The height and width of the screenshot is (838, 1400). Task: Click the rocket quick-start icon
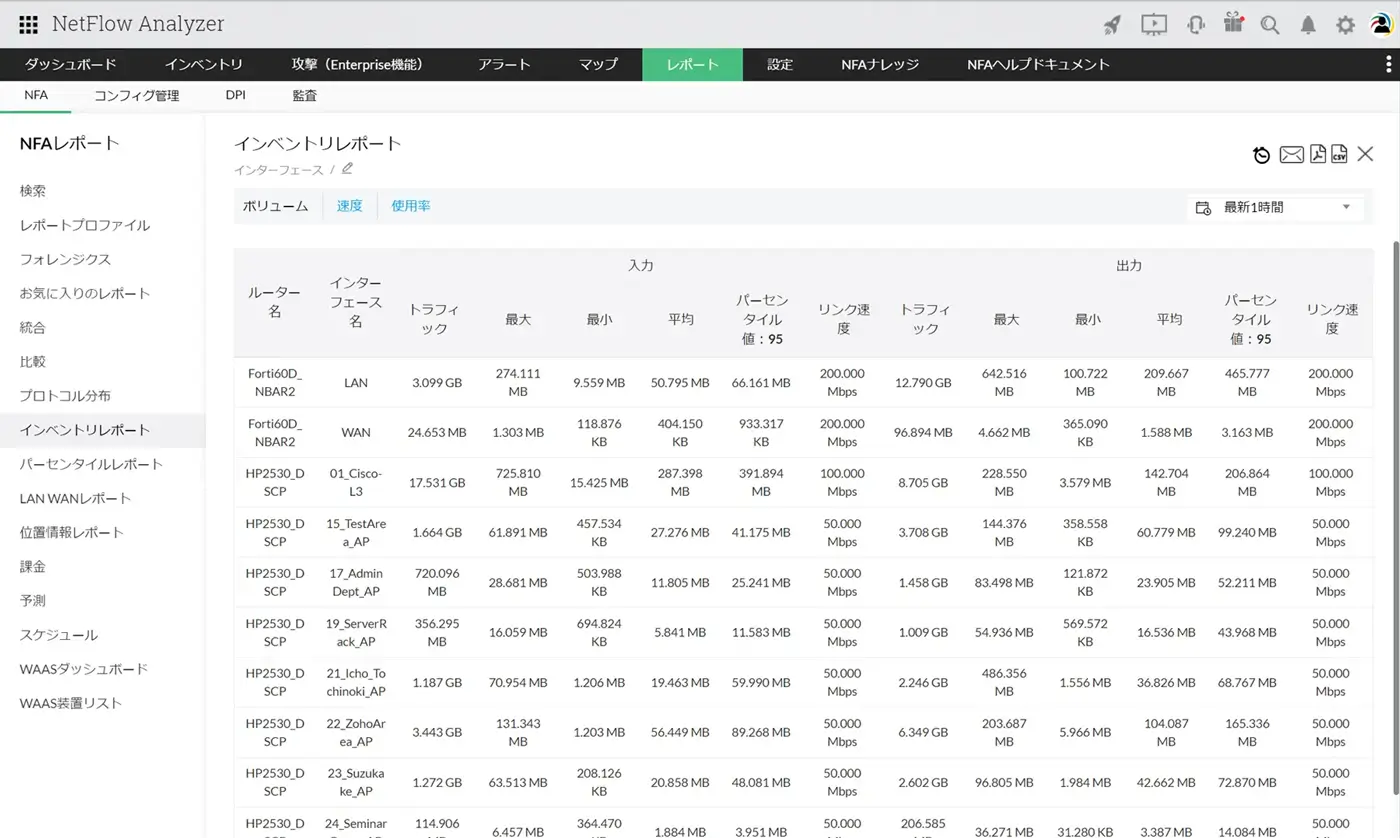1112,25
